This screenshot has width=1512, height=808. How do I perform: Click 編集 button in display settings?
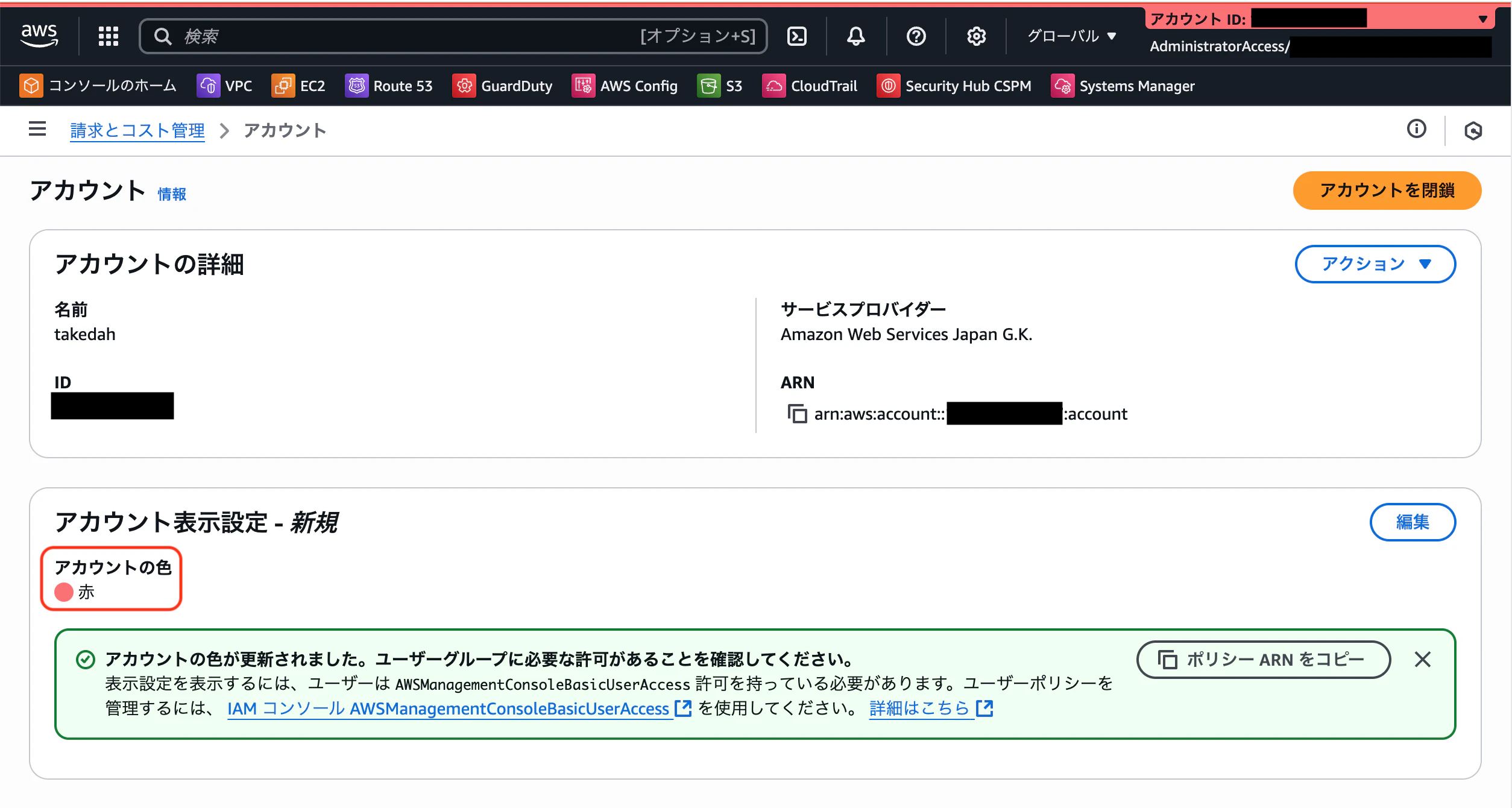(x=1413, y=522)
